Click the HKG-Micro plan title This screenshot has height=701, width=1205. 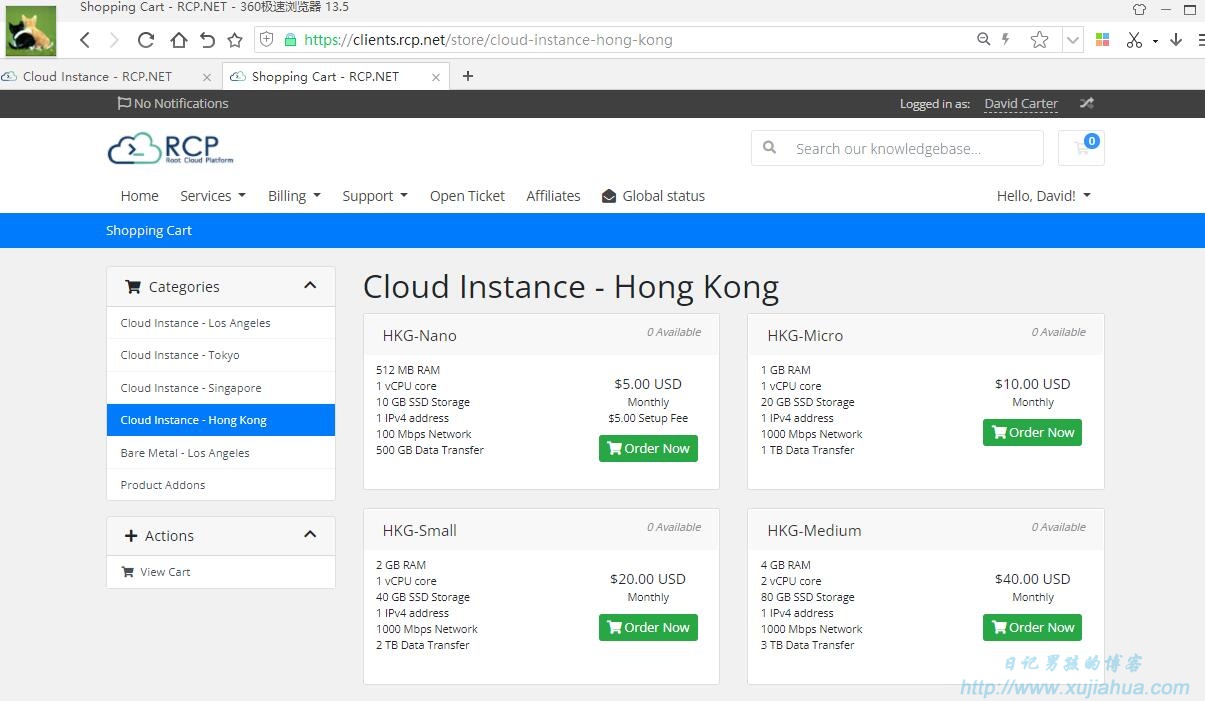coord(805,335)
